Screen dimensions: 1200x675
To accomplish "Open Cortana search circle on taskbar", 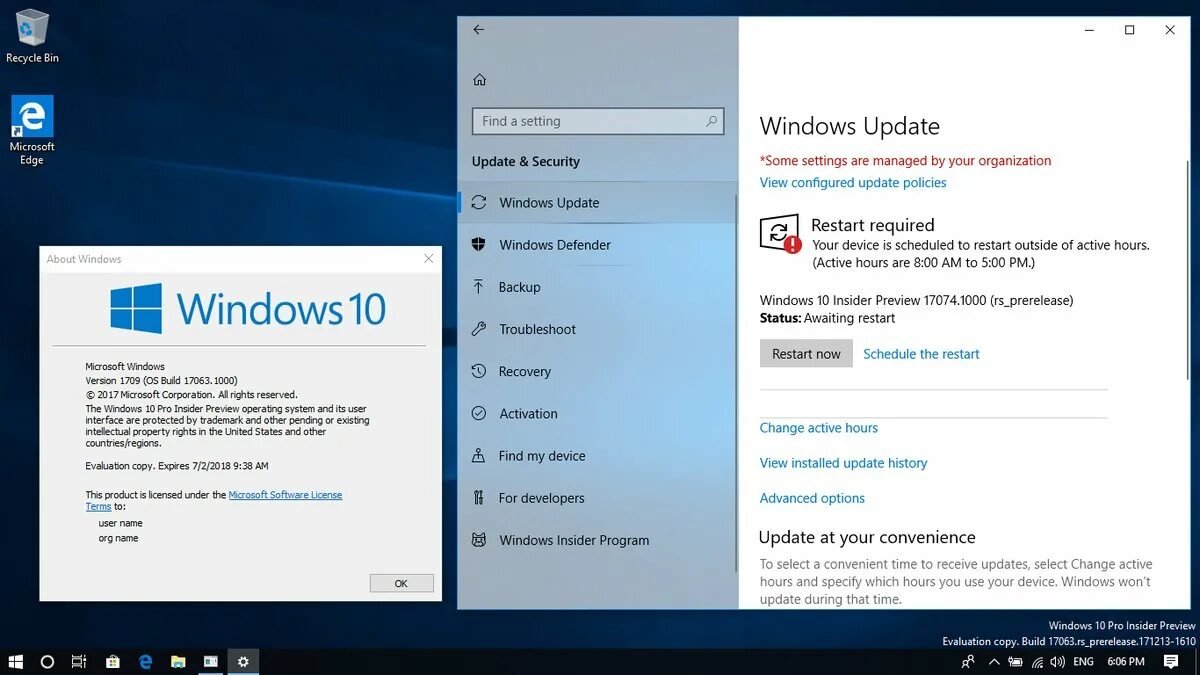I will point(47,662).
